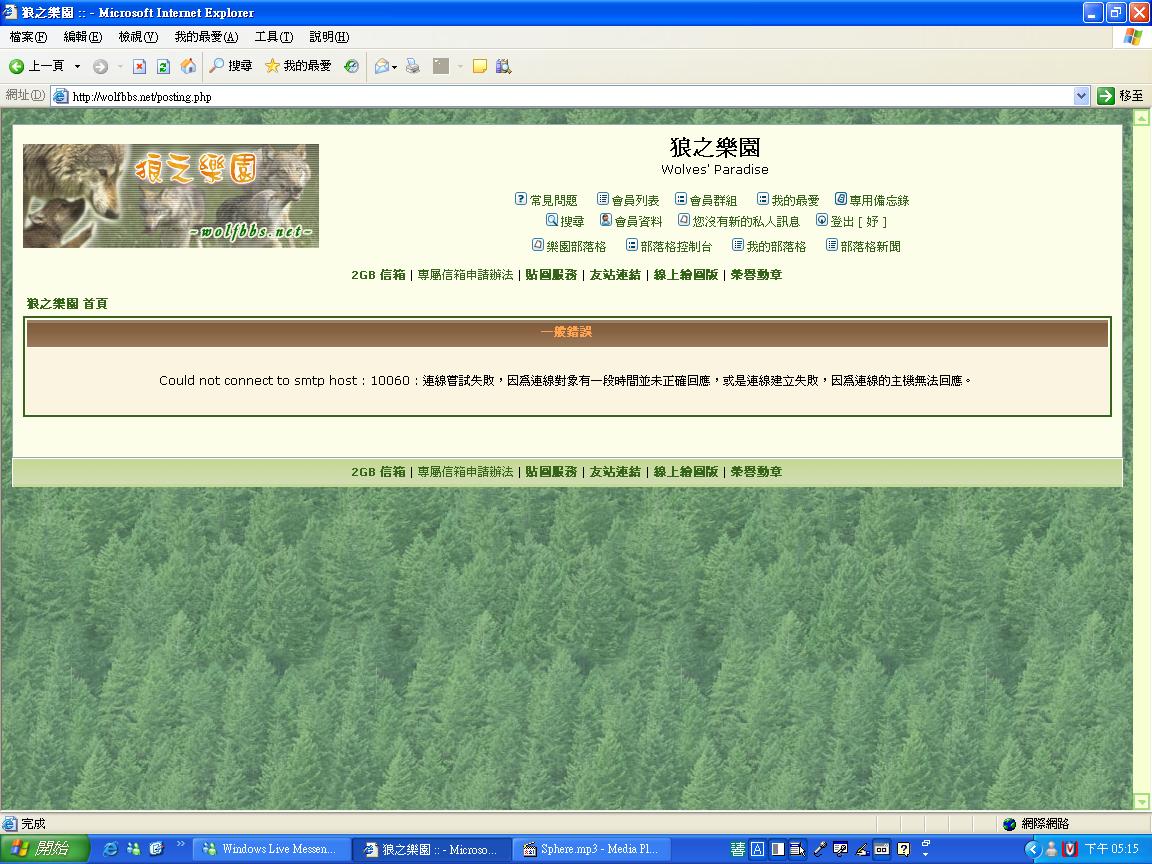Image resolution: width=1152 pixels, height=864 pixels.
Task: Open the address bar URL dropdown
Action: point(1081,96)
